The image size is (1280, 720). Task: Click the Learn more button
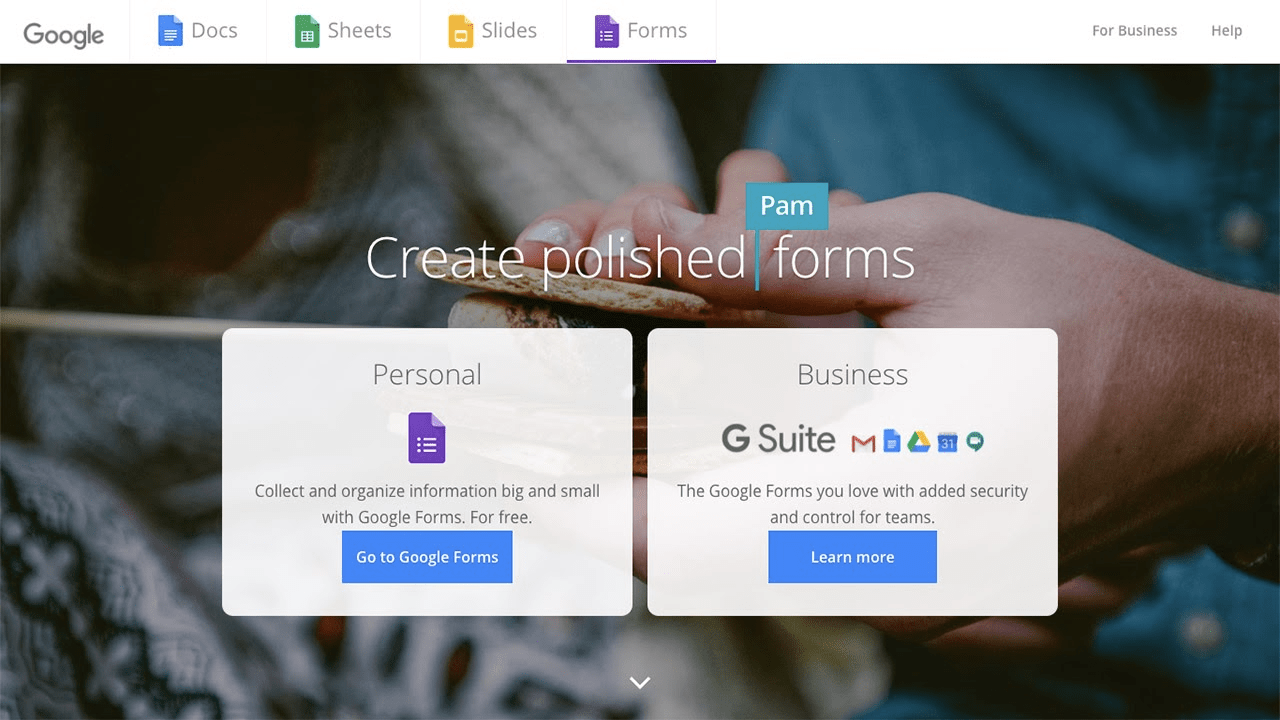pyautogui.click(x=852, y=557)
